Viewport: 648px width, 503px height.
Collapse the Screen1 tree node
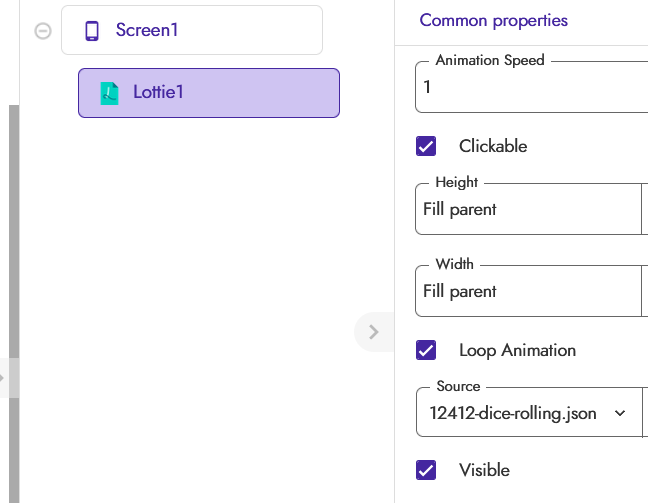43,31
